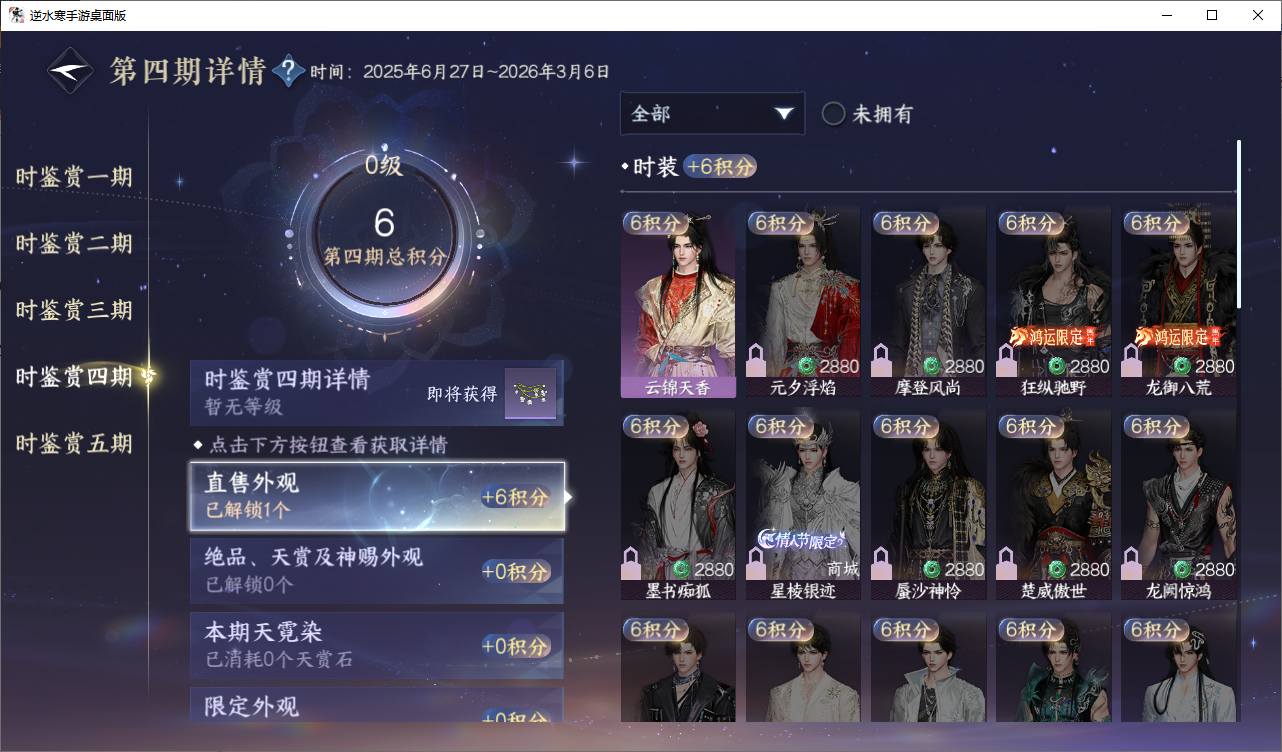Image resolution: width=1282 pixels, height=752 pixels.
Task: Open the question mark help icon
Action: click(288, 71)
